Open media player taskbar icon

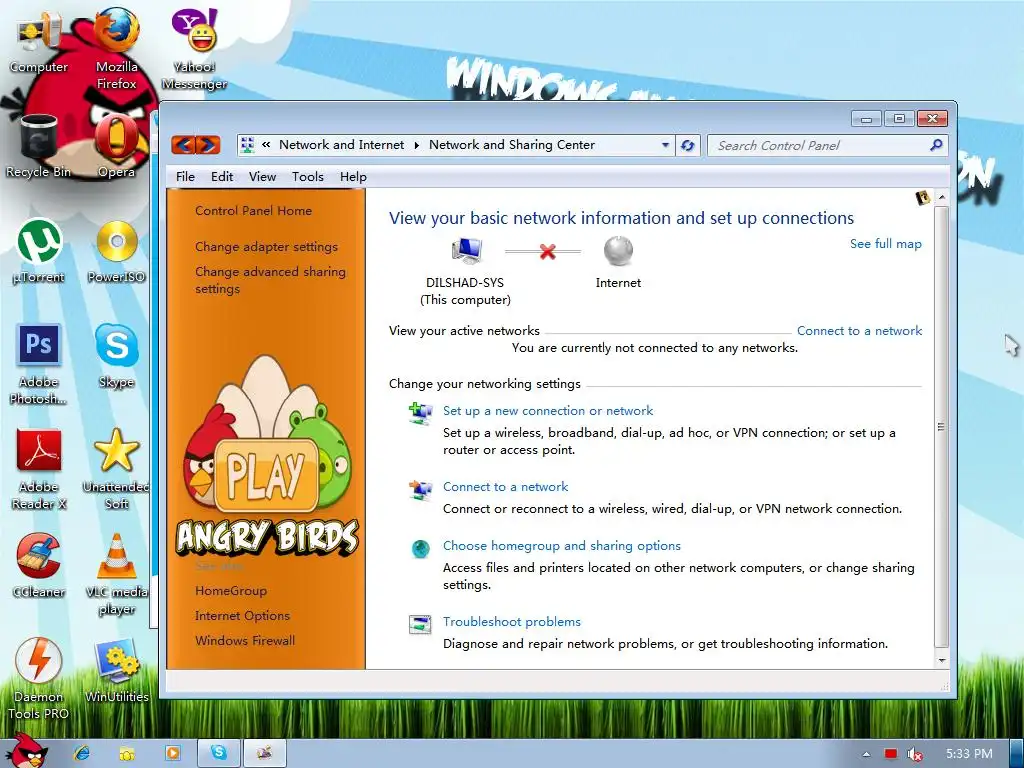tap(173, 753)
